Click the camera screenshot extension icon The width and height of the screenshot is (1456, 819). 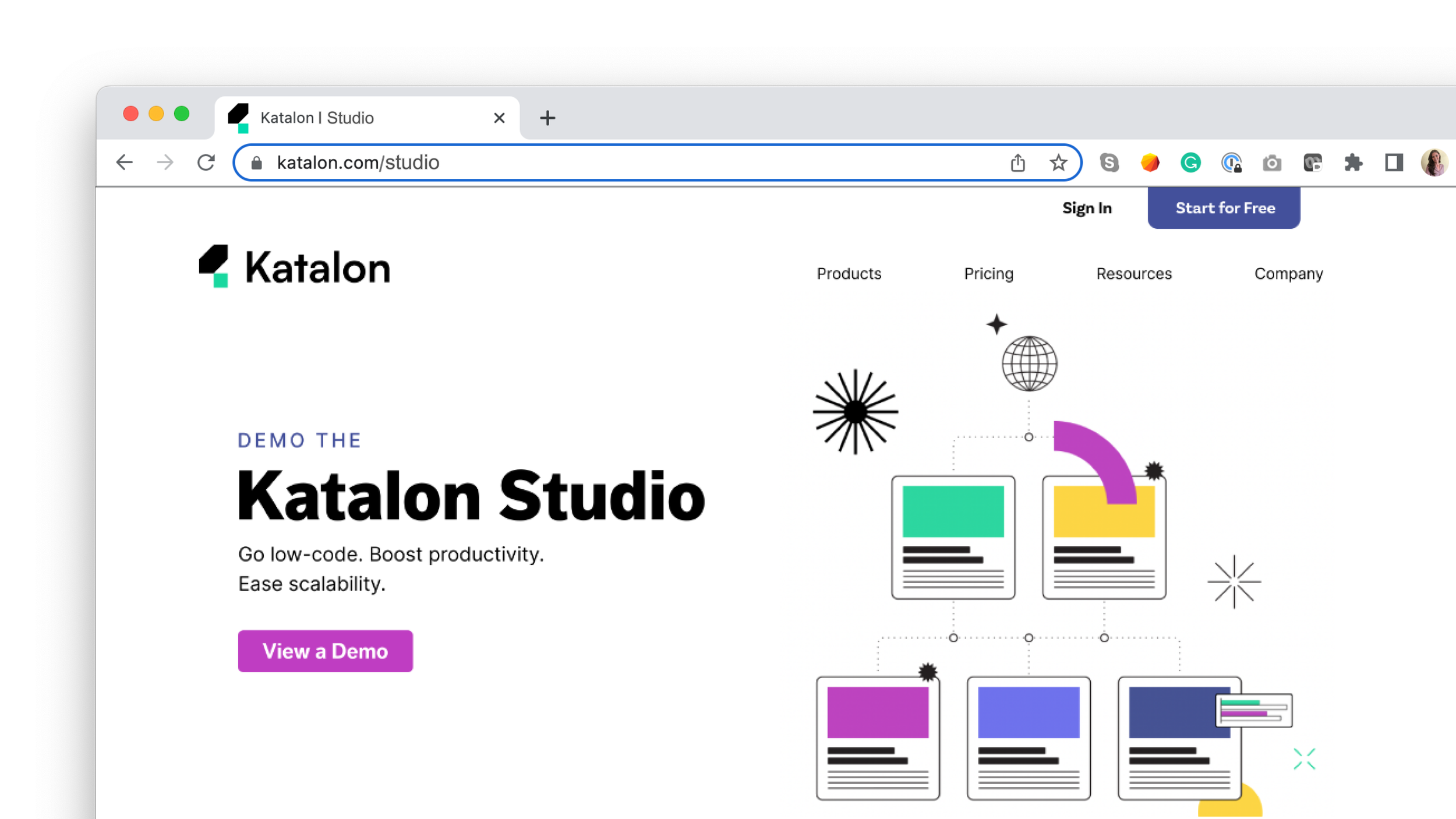tap(1272, 163)
